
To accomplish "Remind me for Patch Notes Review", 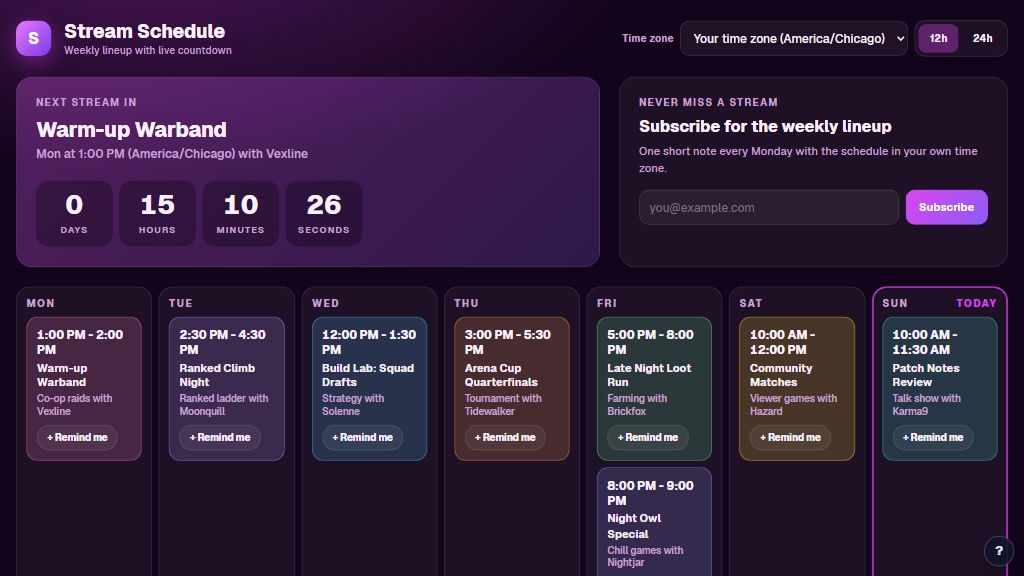I will tap(933, 438).
